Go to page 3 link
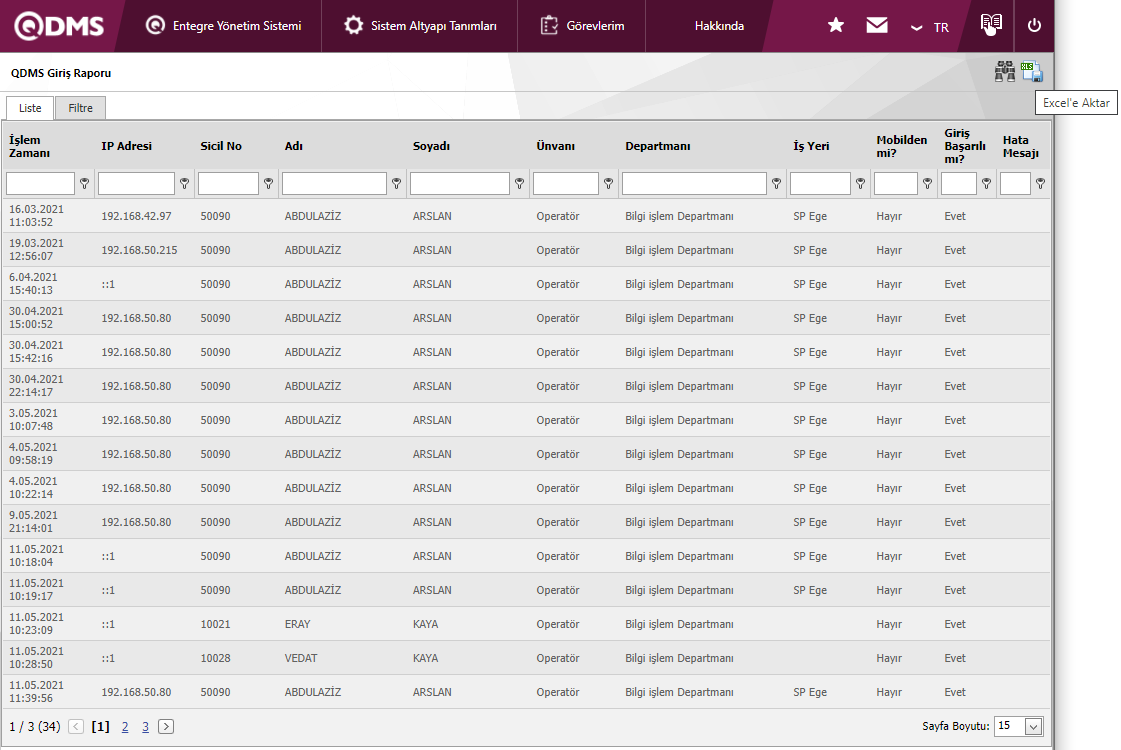1121x750 pixels. (145, 727)
